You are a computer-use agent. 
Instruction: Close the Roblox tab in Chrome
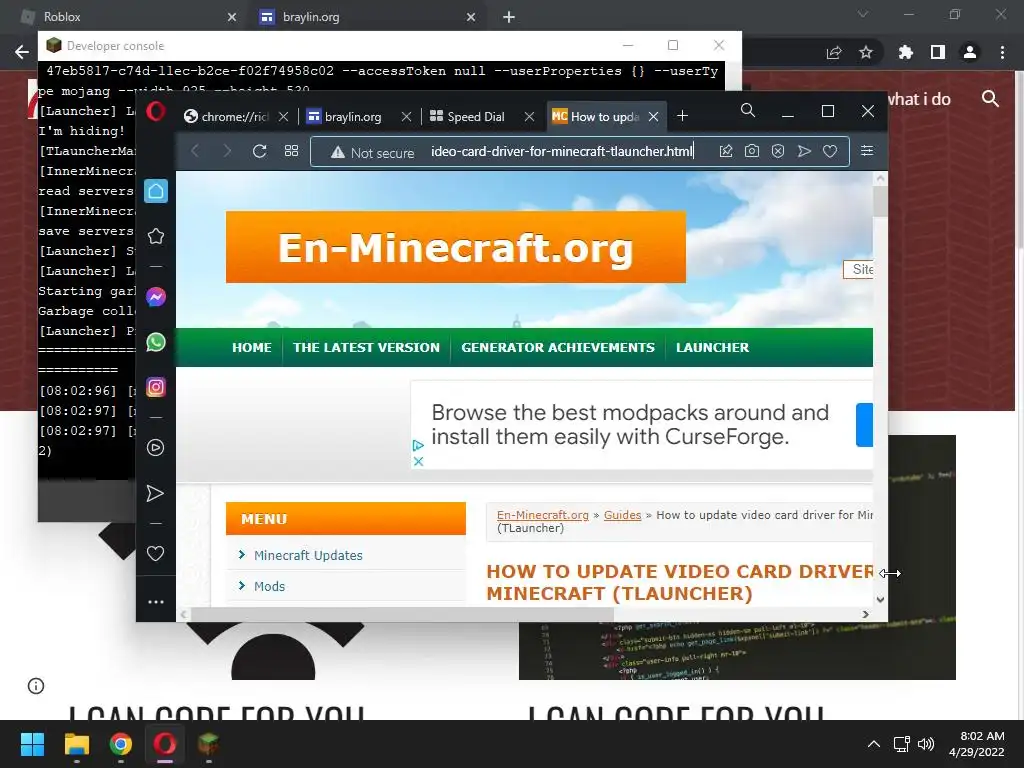point(232,17)
